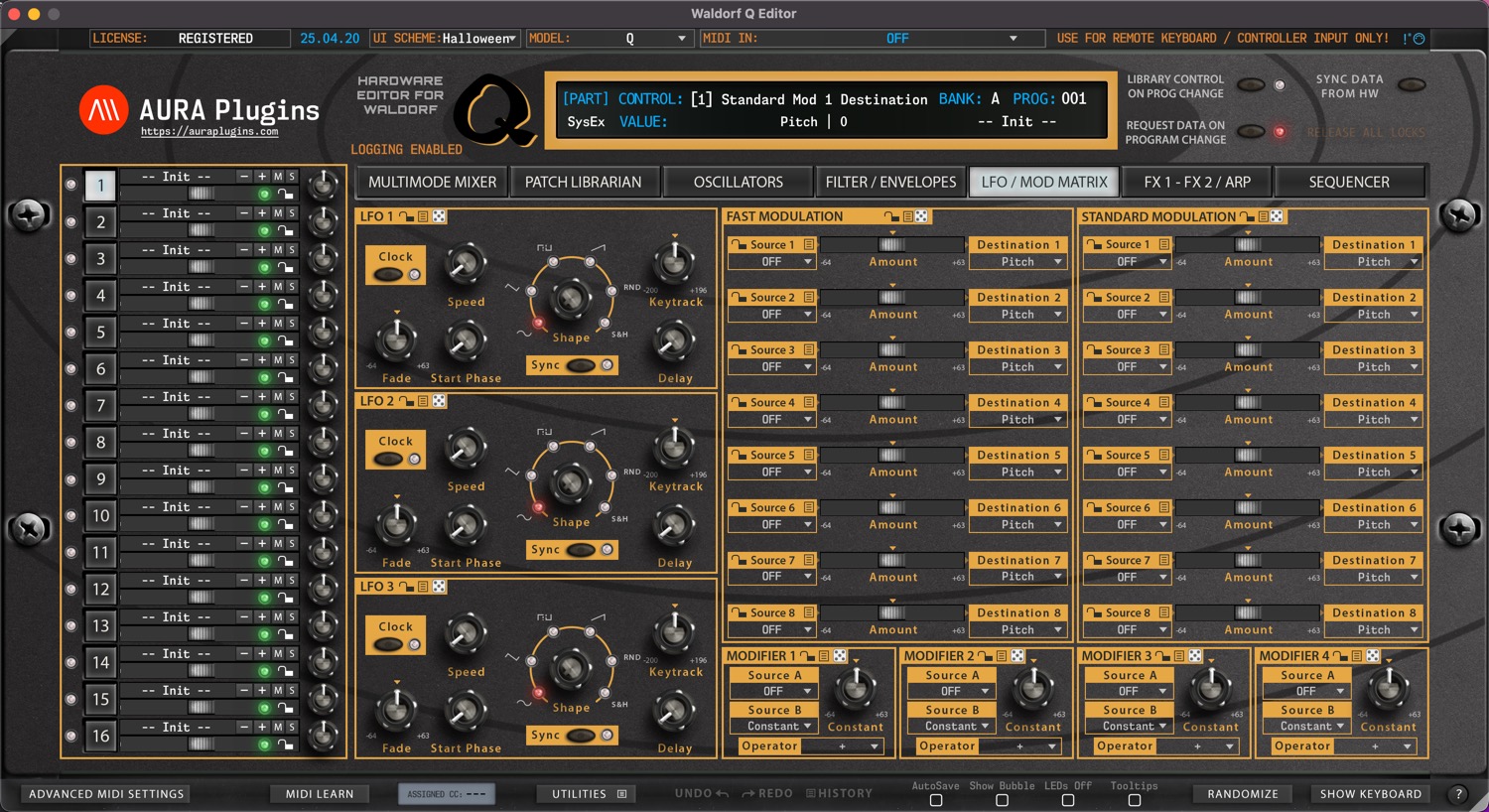Enable the Show Bubble checkbox

click(x=1002, y=800)
